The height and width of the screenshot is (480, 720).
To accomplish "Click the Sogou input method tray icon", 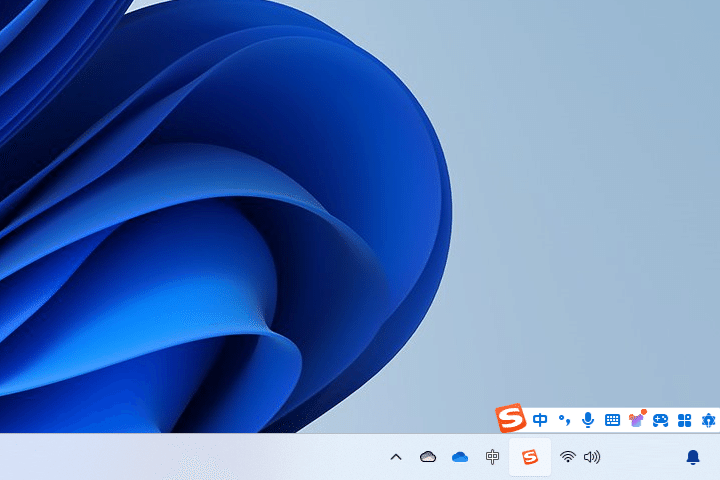I will tap(530, 457).
